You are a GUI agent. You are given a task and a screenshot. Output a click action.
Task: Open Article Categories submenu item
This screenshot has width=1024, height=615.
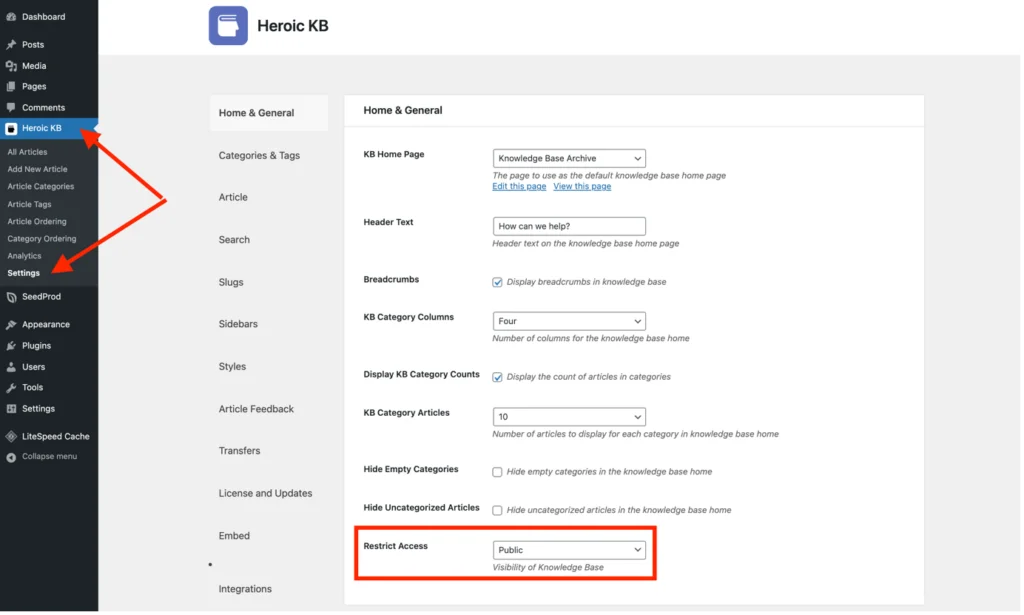tap(40, 187)
